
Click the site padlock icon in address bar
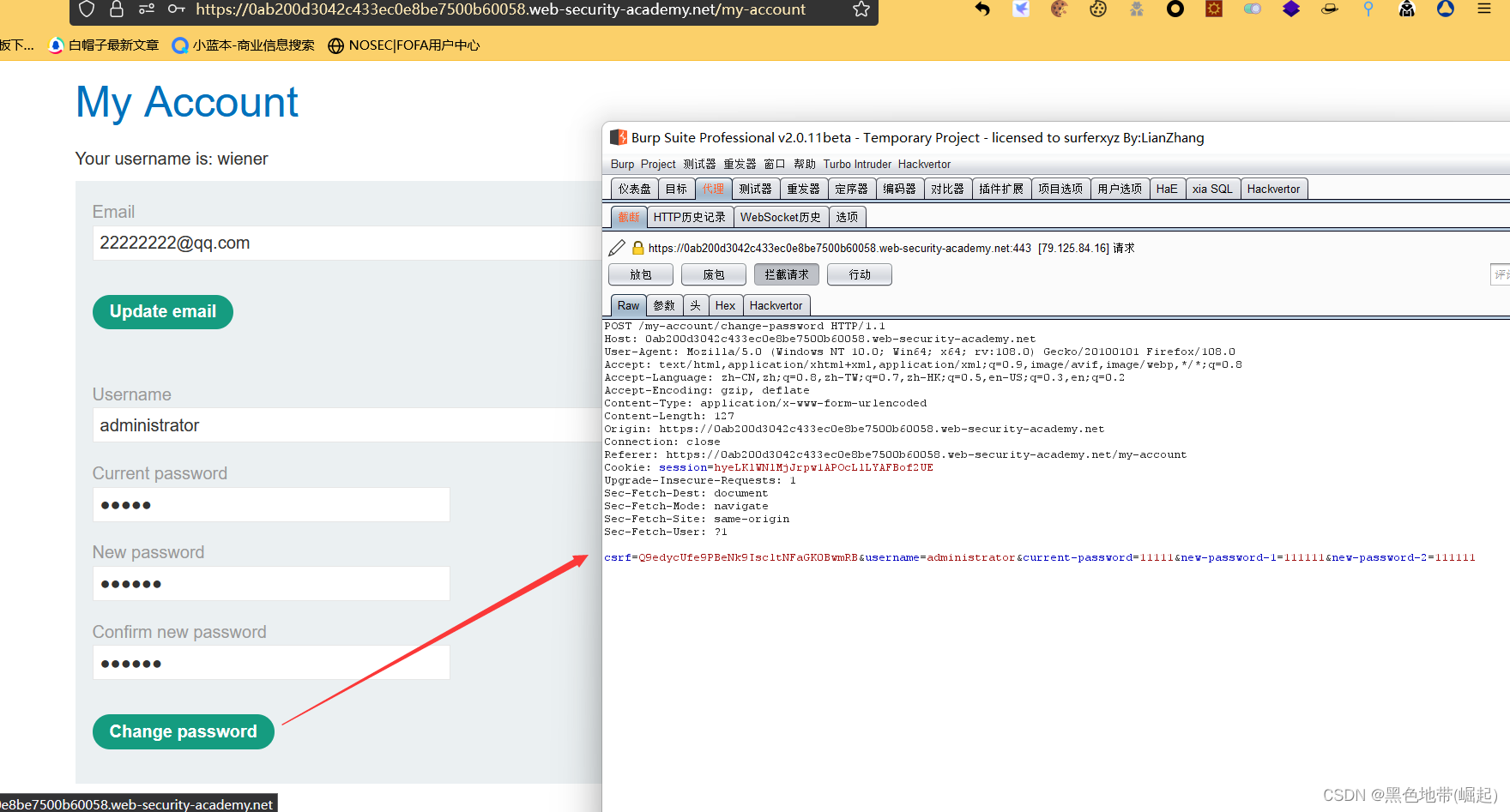tap(116, 9)
